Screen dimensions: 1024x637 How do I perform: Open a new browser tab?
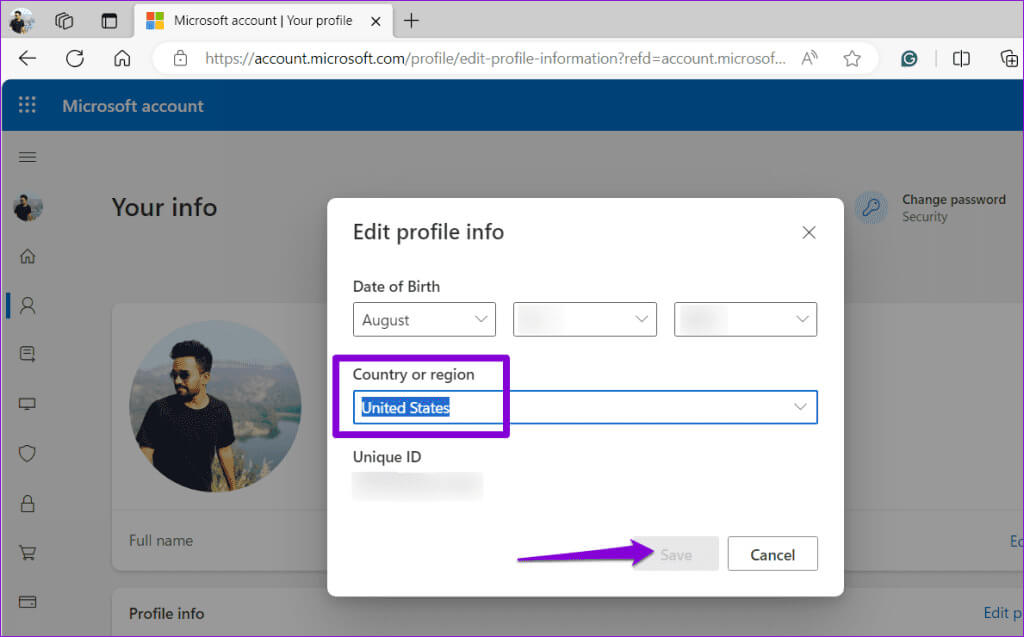coord(411,21)
